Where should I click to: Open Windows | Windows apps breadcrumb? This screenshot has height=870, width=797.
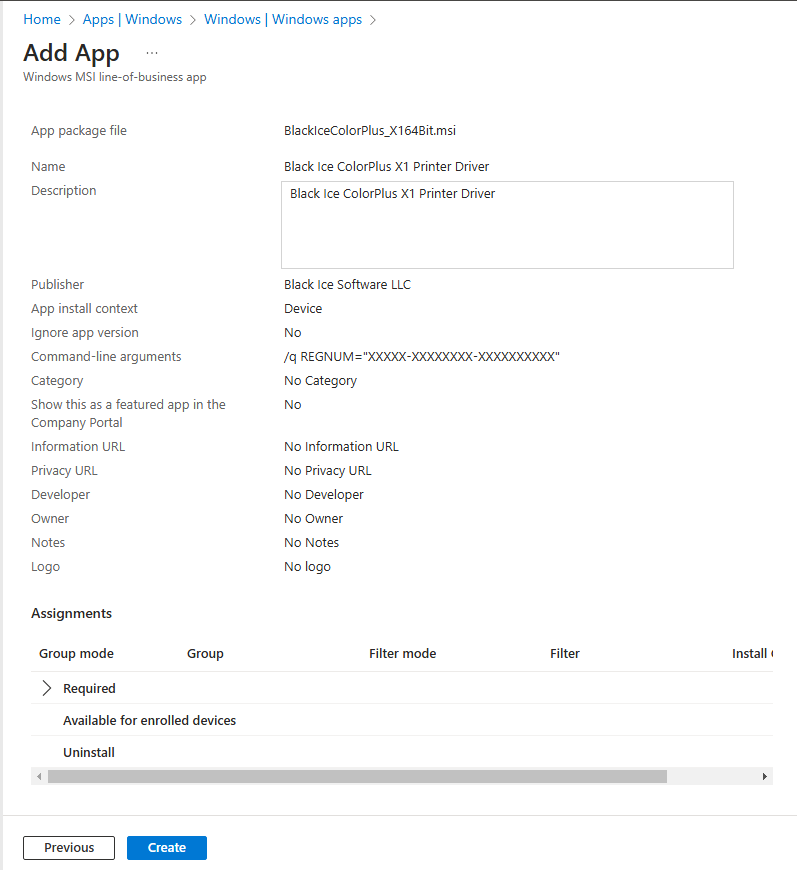(283, 19)
